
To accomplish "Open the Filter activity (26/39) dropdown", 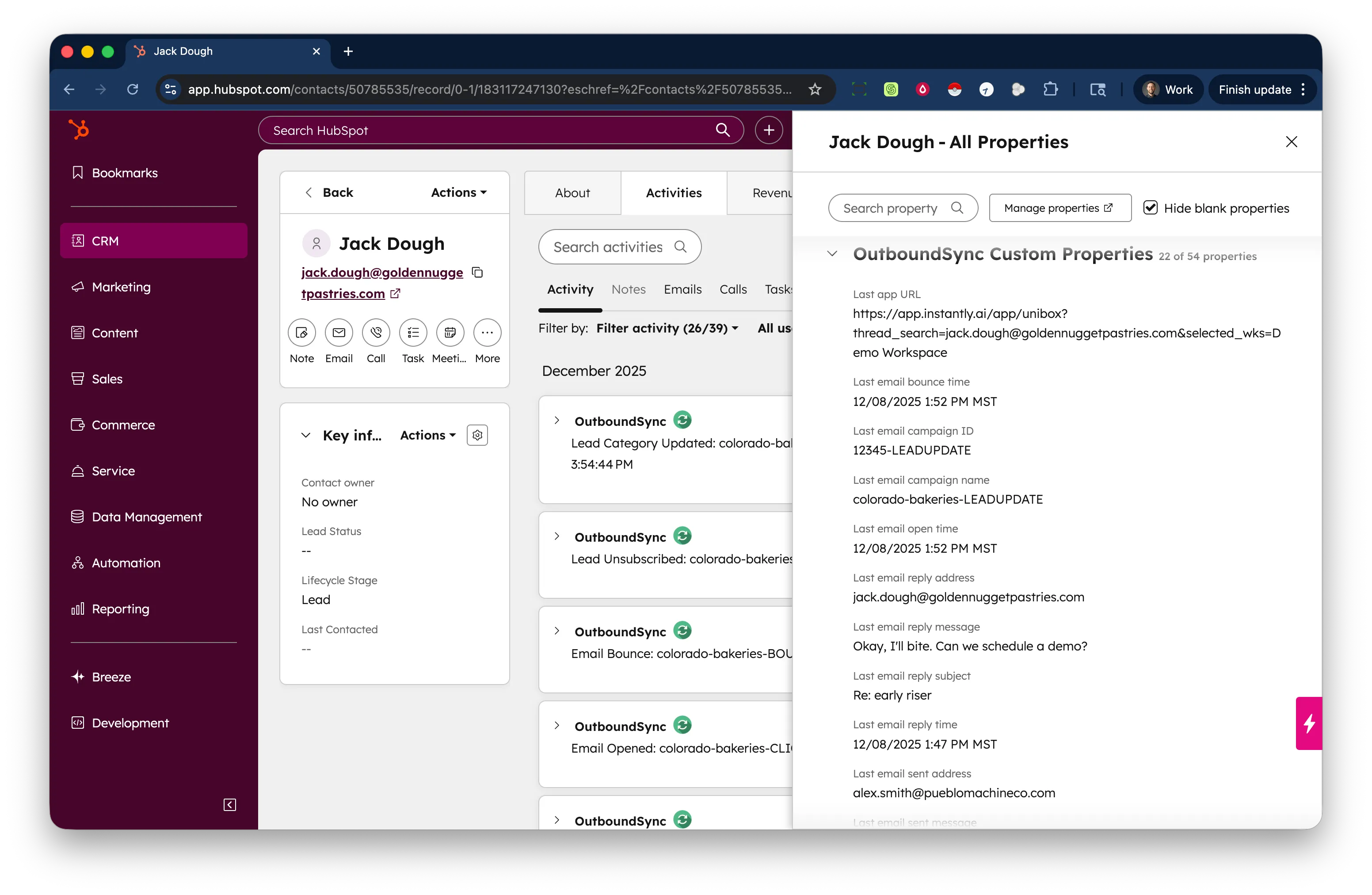I will pyautogui.click(x=667, y=328).
